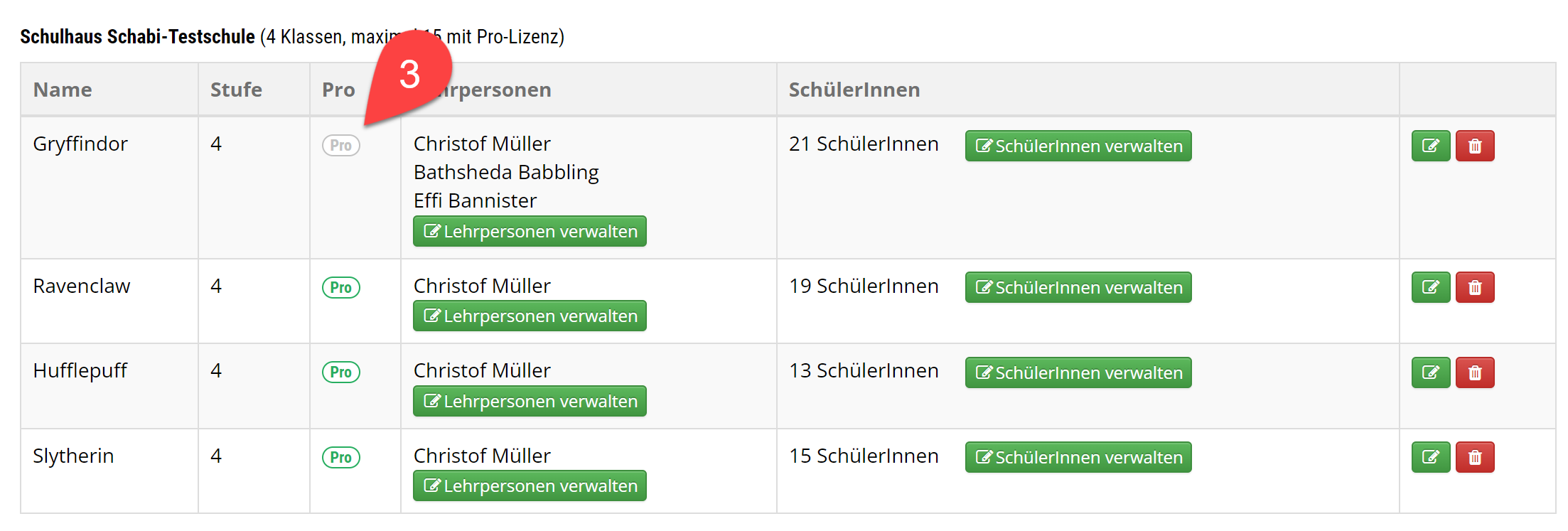Delete the Slytherin class
Viewport: 1568px width, 531px height.
pos(1476,457)
